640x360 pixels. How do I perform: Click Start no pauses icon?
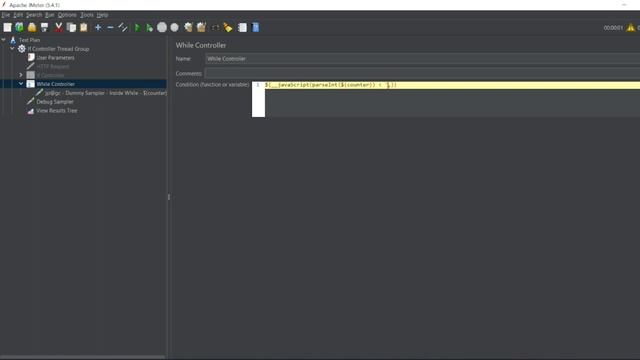coord(149,27)
